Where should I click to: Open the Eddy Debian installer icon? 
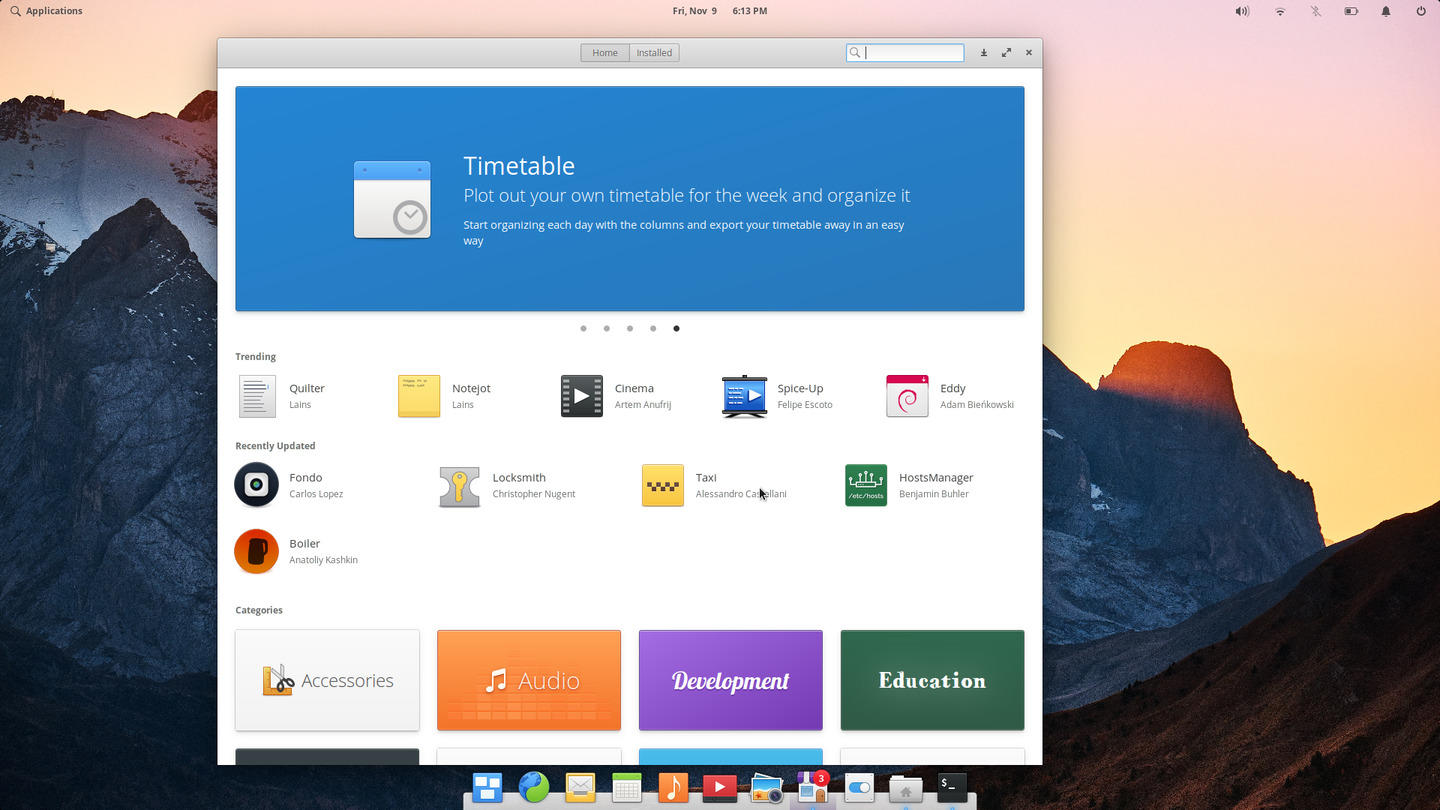[x=907, y=396]
